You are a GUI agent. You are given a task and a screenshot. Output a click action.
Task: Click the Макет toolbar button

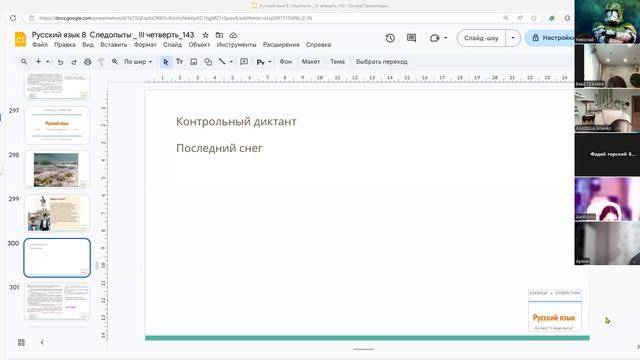pos(311,62)
